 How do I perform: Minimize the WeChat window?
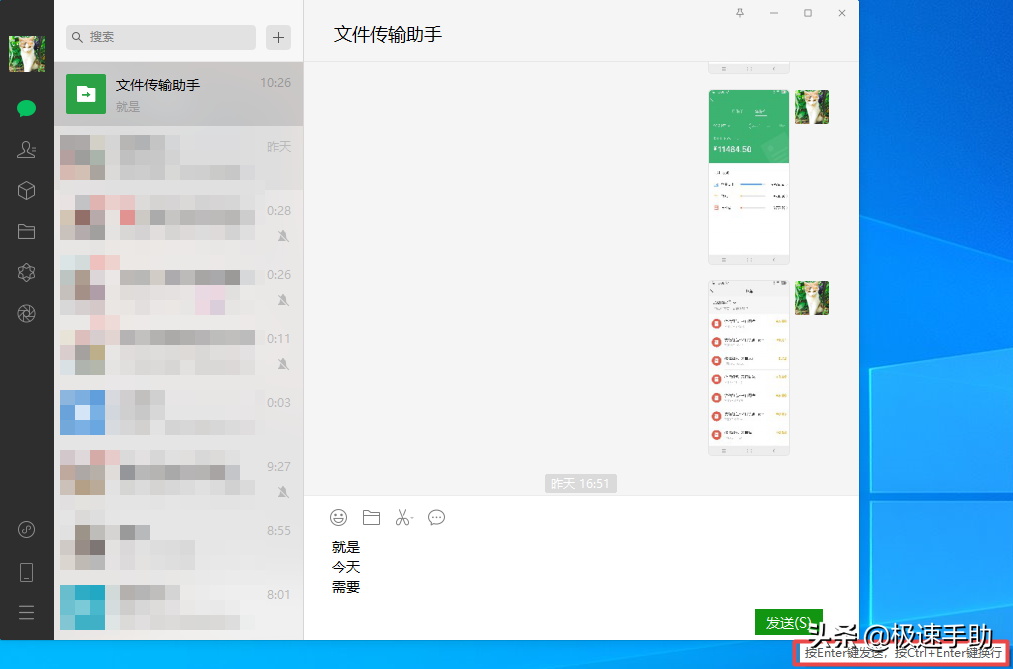774,13
